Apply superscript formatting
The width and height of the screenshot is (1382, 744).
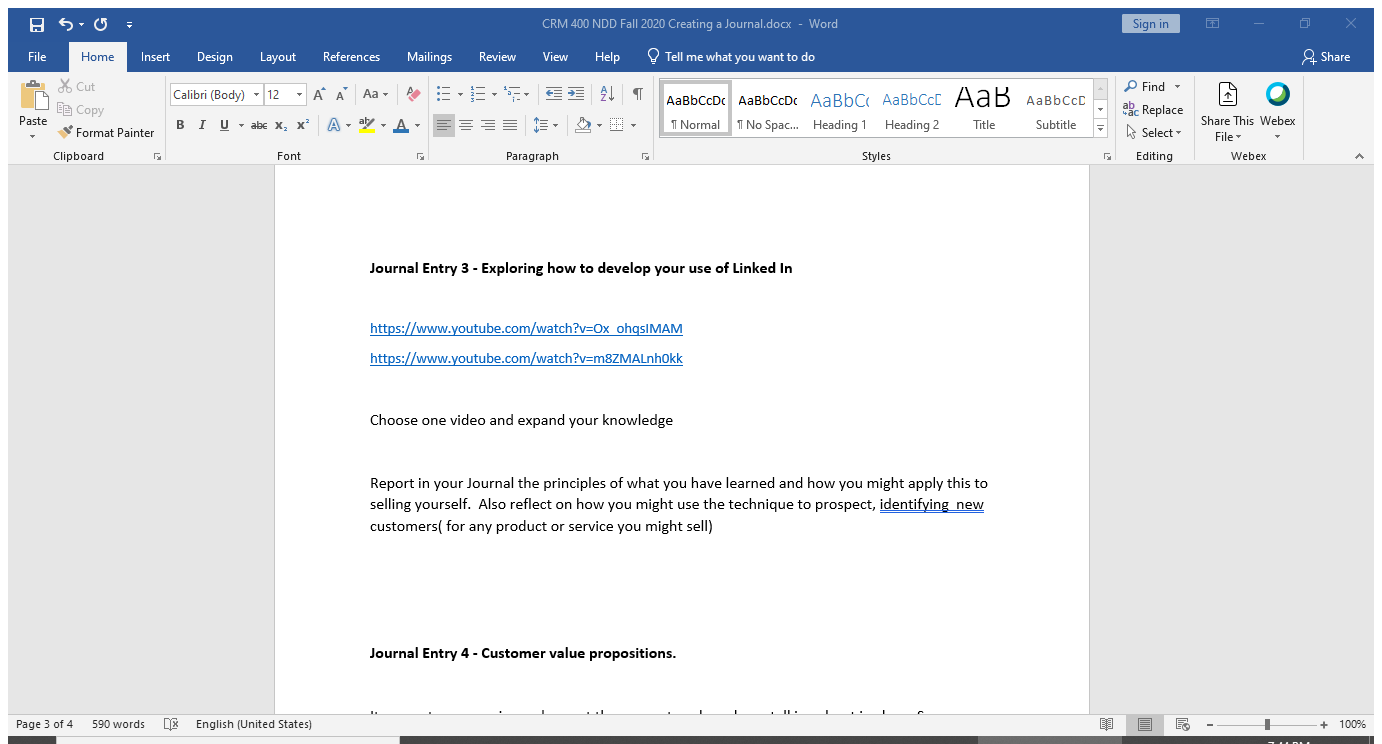pos(302,125)
